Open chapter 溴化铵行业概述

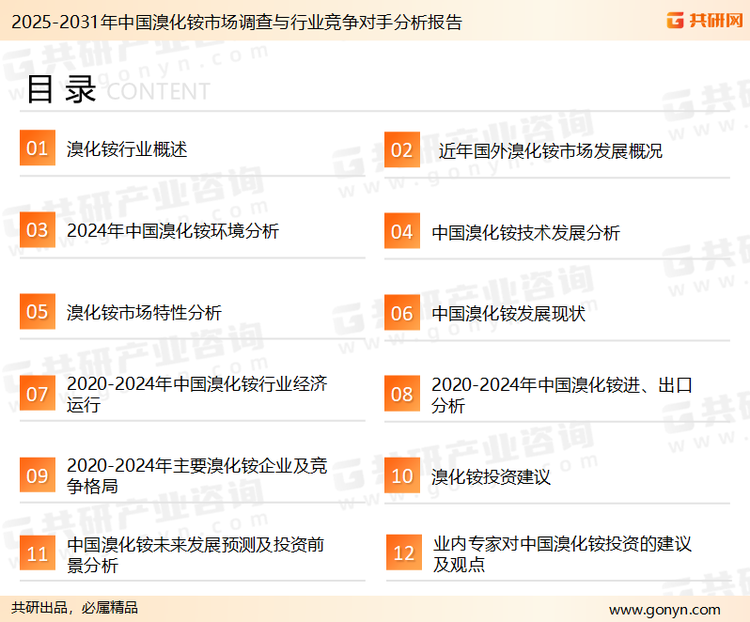pos(127,149)
